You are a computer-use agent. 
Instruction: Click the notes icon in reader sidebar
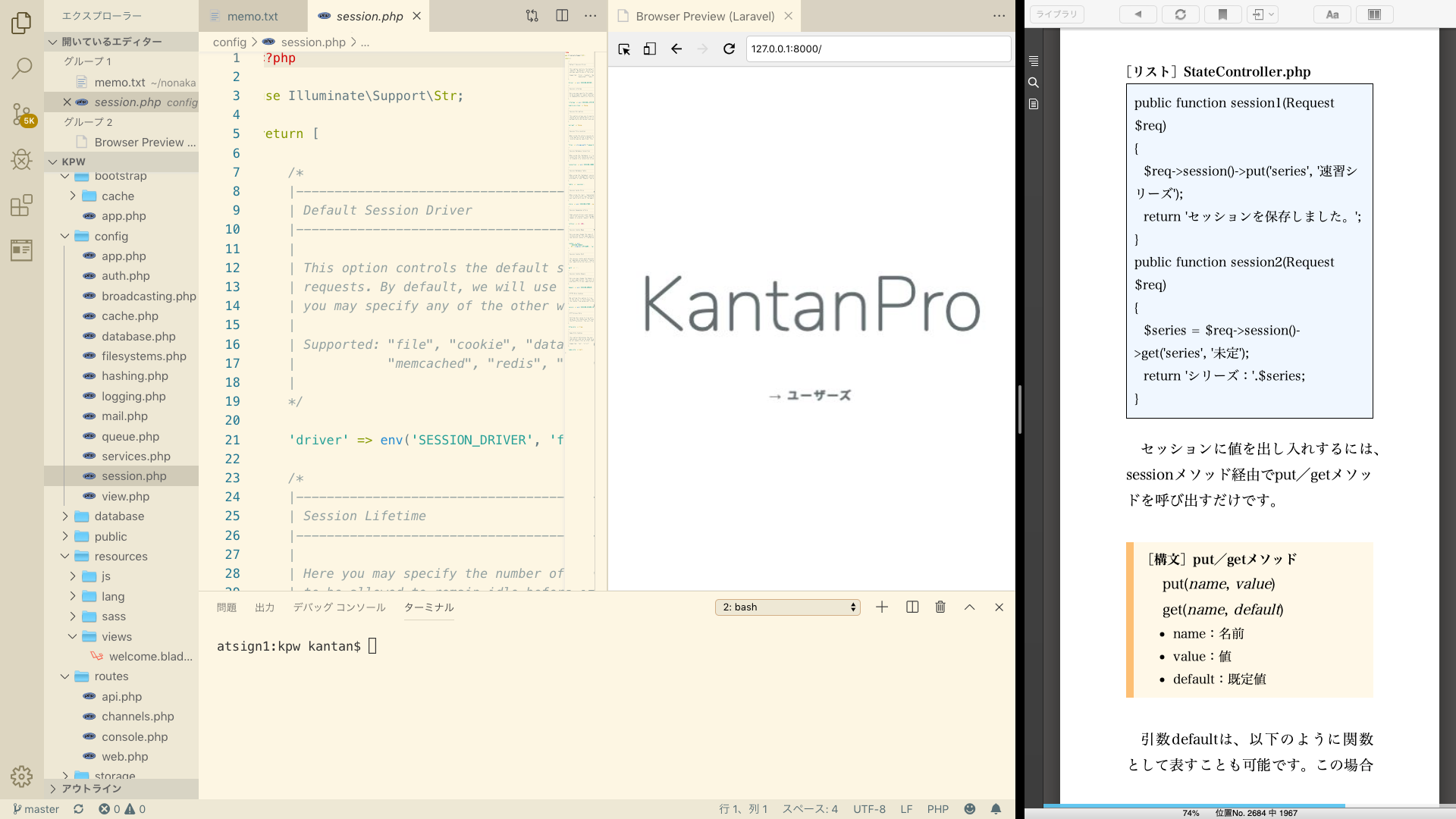(x=1034, y=104)
